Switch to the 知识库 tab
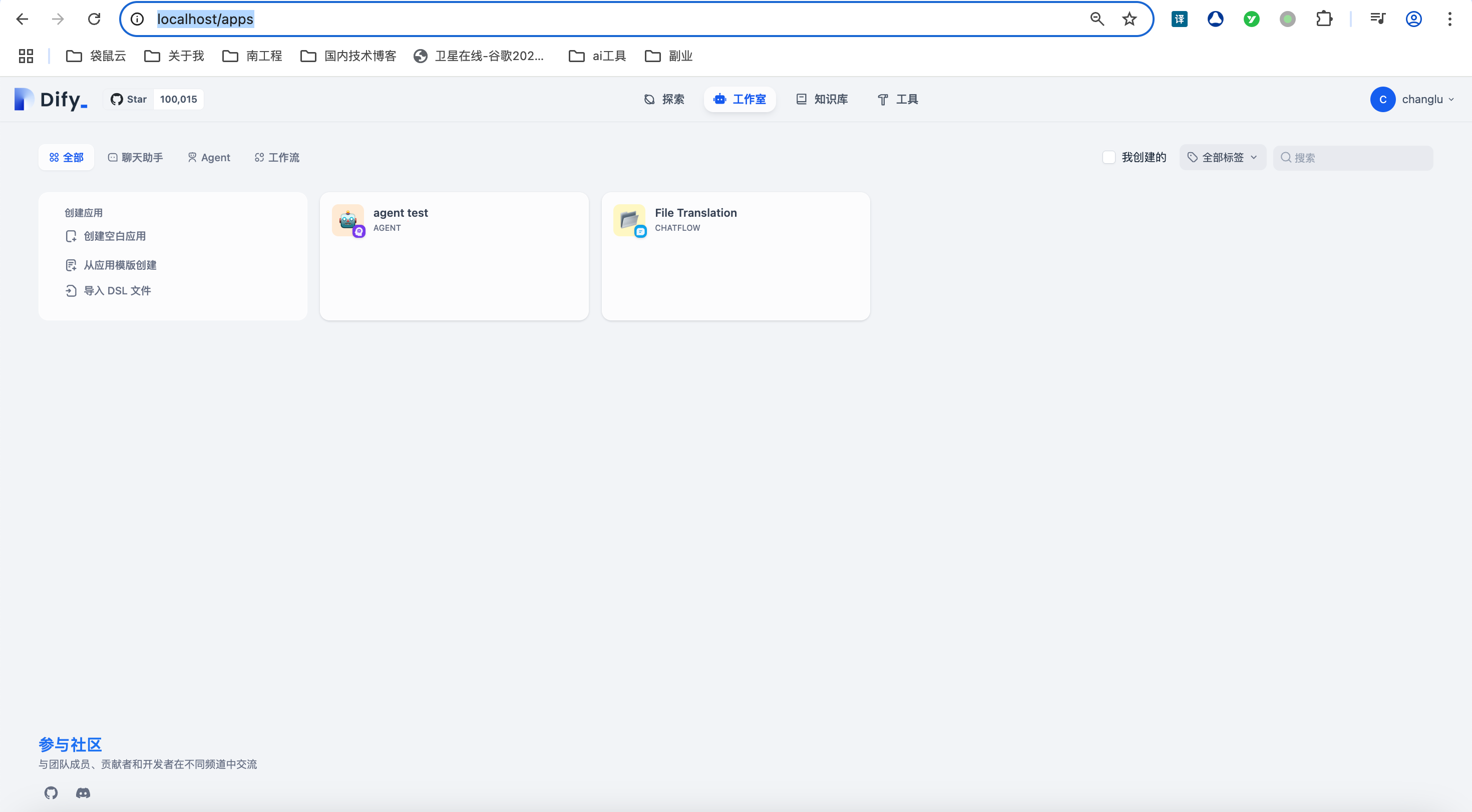Viewport: 1472px width, 812px height. (x=822, y=100)
